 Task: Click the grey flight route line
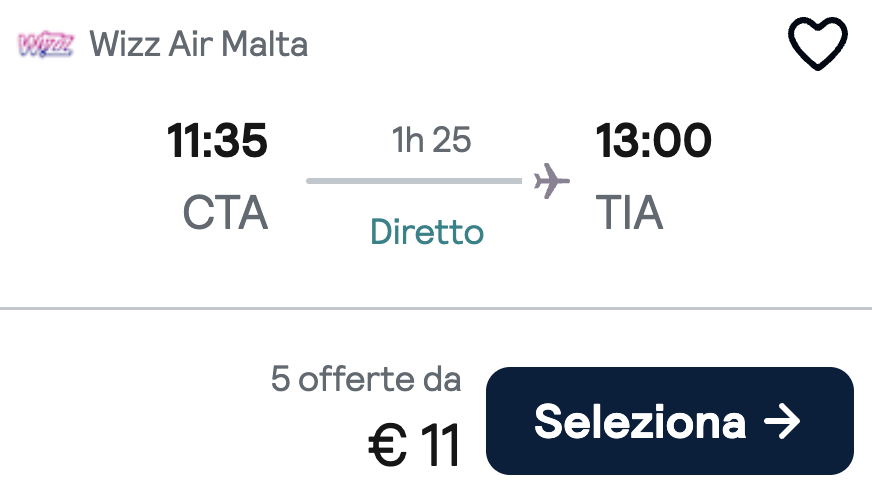pos(414,181)
